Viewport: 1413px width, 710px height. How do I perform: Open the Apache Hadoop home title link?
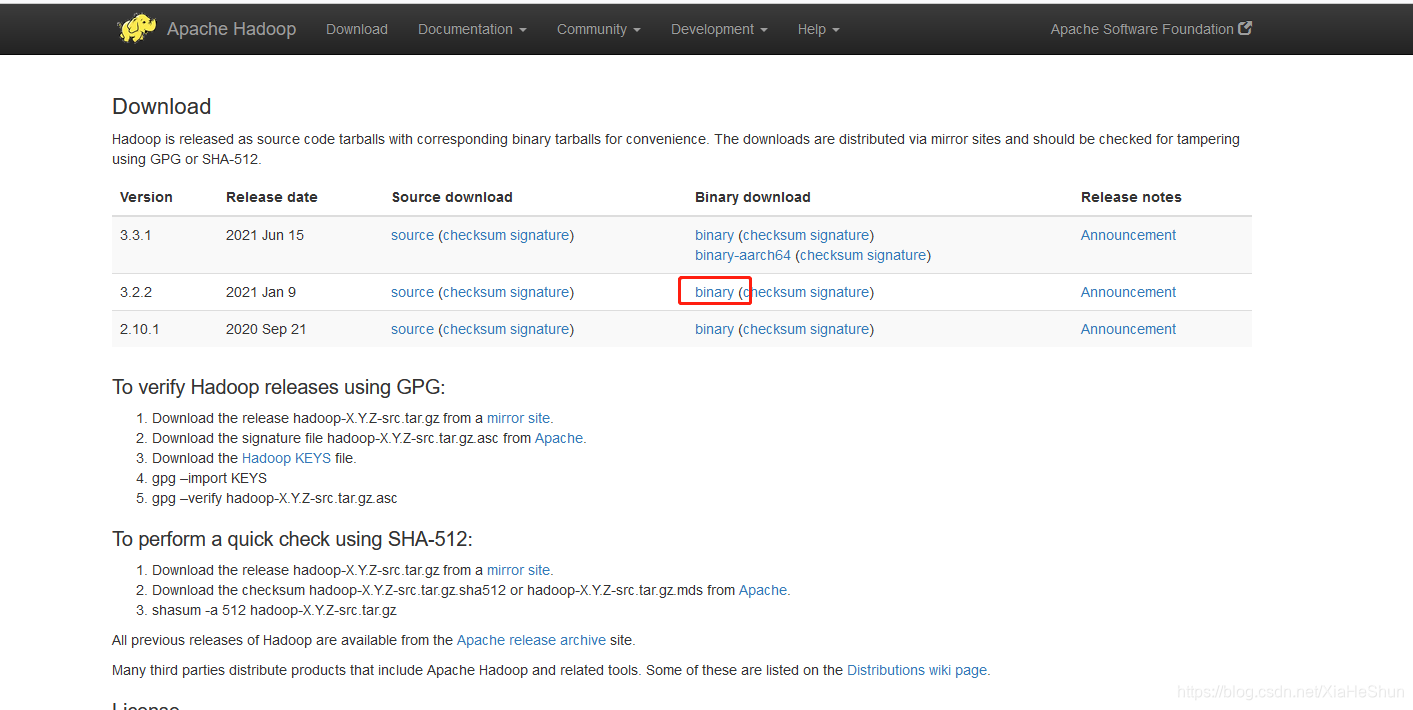[x=231, y=29]
